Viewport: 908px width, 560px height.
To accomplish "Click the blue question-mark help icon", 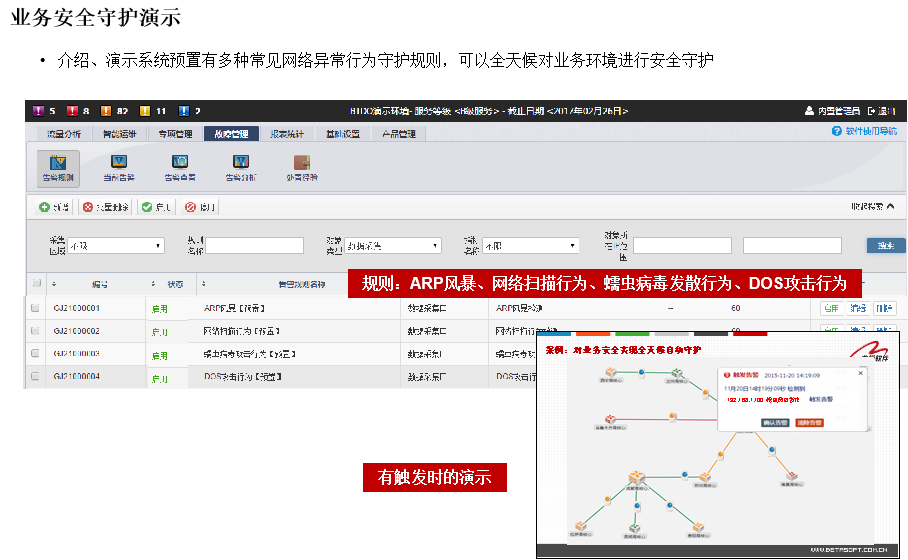I will (x=836, y=131).
